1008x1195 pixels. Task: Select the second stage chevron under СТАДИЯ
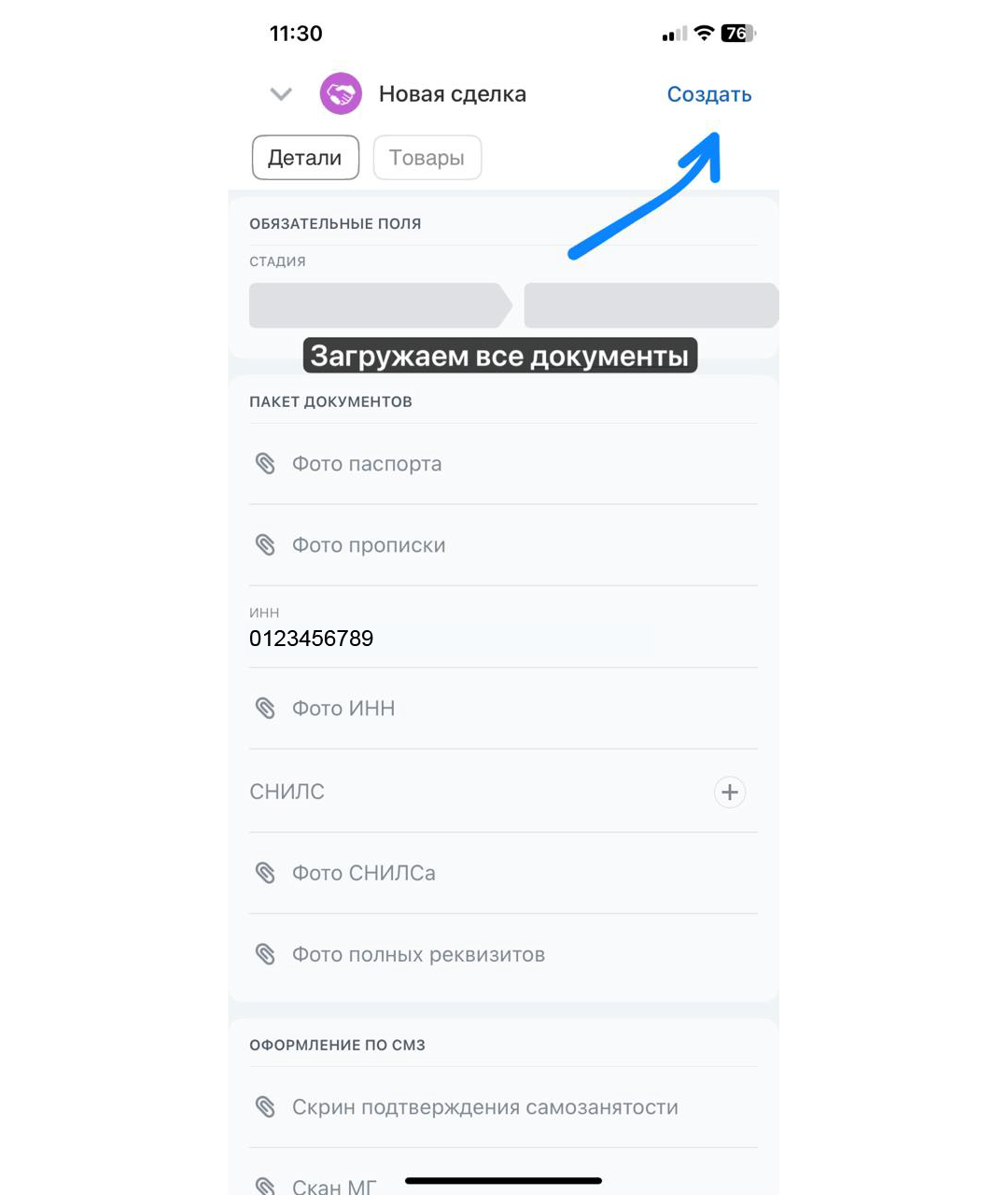pyautogui.click(x=651, y=304)
